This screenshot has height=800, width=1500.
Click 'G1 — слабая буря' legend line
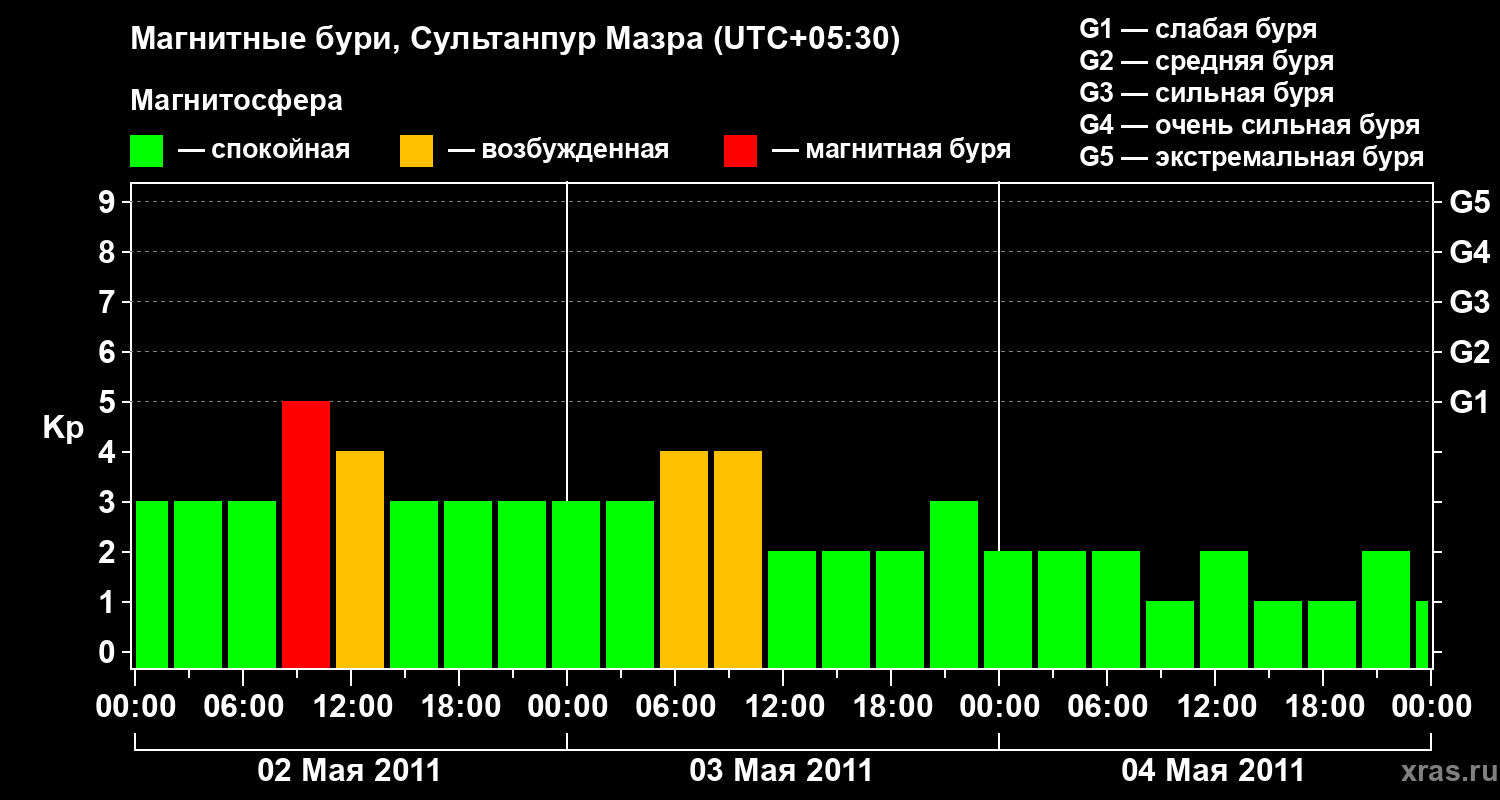(x=1198, y=29)
